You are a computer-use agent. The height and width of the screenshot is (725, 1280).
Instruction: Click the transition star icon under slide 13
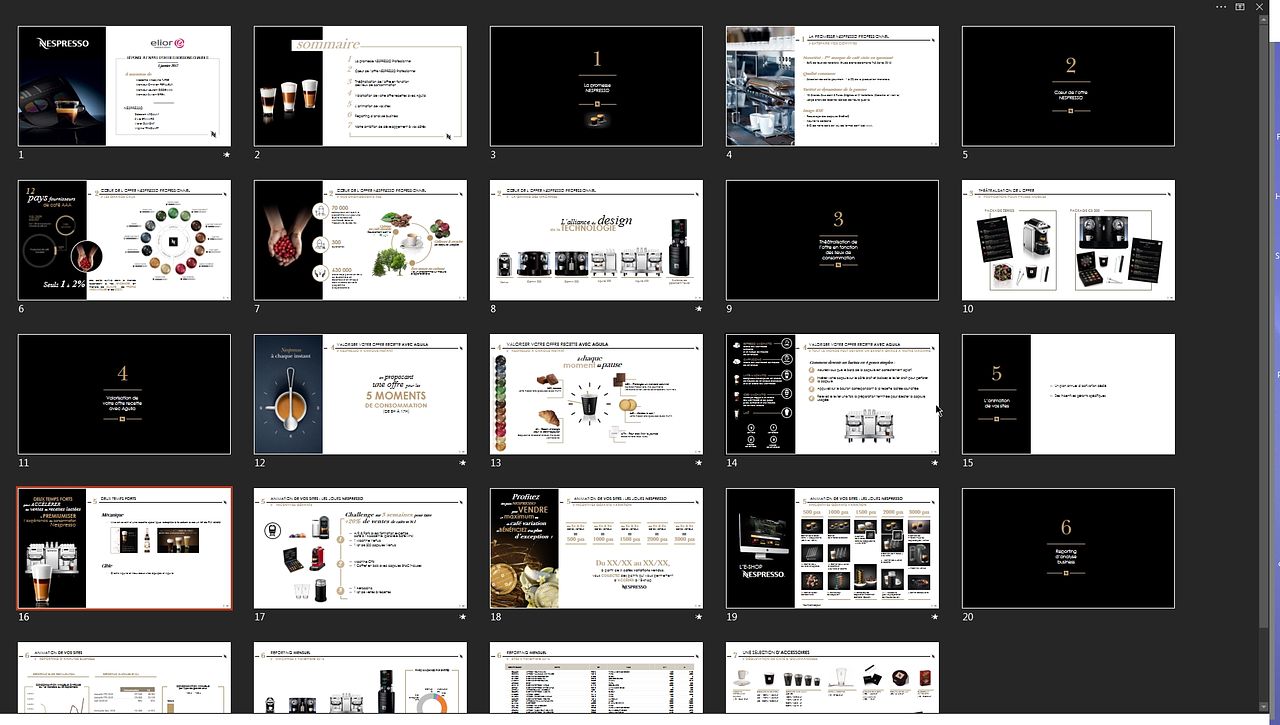[699, 463]
